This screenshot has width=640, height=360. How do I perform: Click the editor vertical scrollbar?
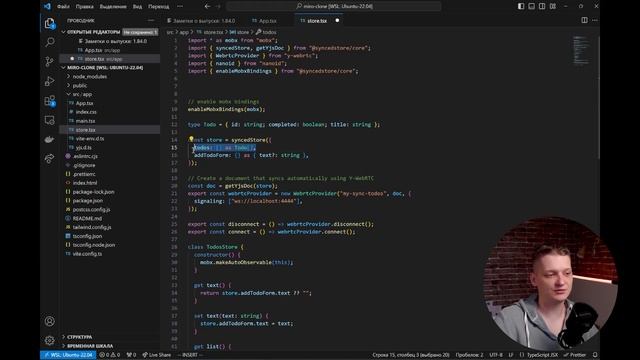pyautogui.click(x=598, y=98)
